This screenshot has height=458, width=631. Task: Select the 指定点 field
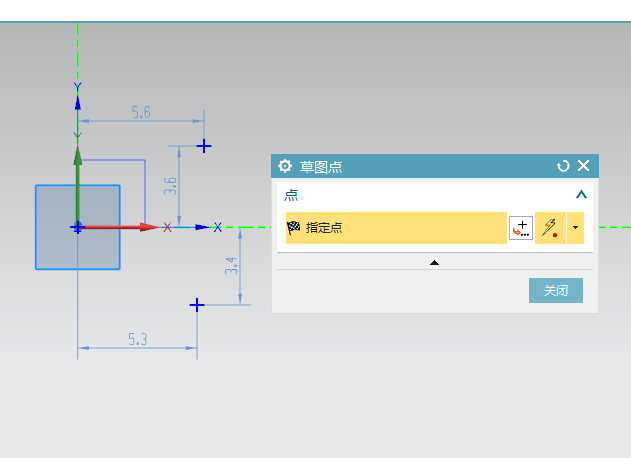[x=396, y=228]
